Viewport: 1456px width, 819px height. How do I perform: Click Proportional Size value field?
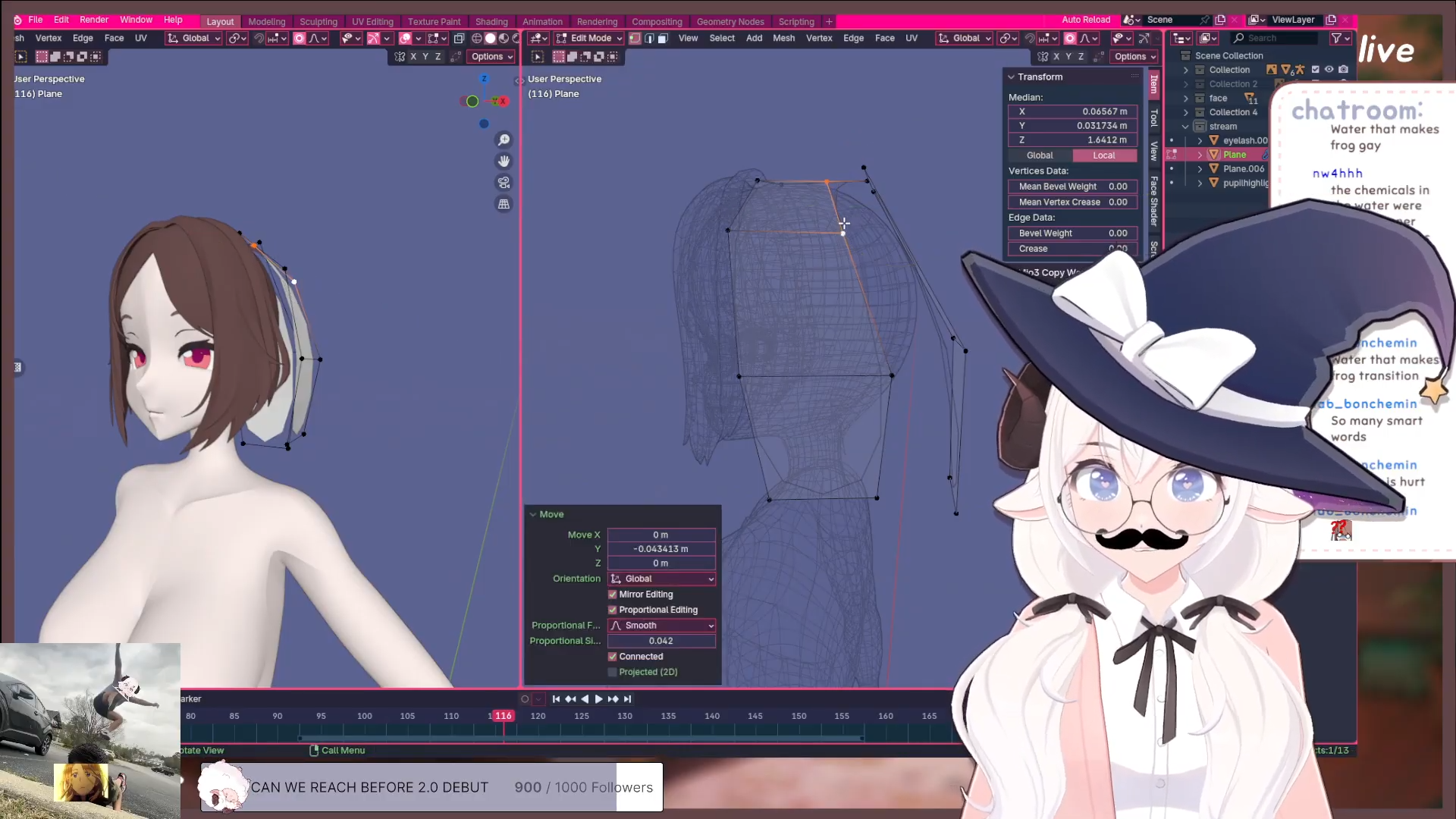point(661,641)
